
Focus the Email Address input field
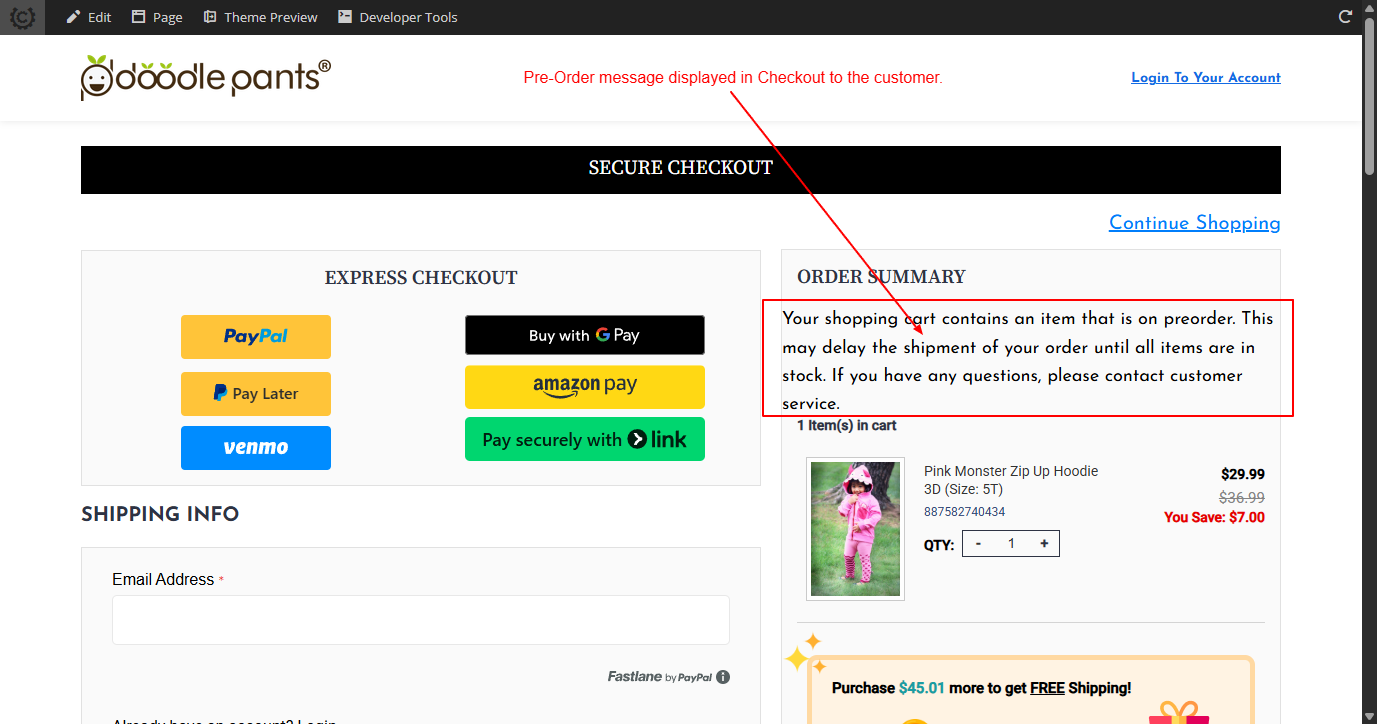421,620
